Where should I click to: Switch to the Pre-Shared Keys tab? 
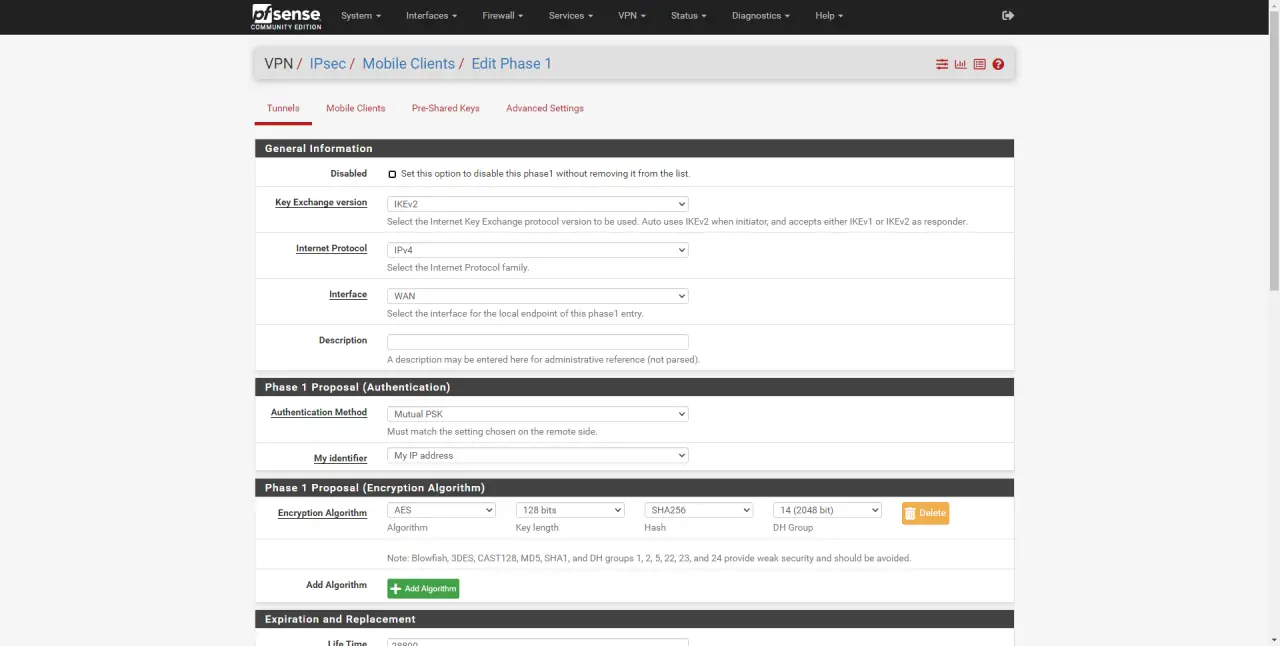(x=445, y=108)
